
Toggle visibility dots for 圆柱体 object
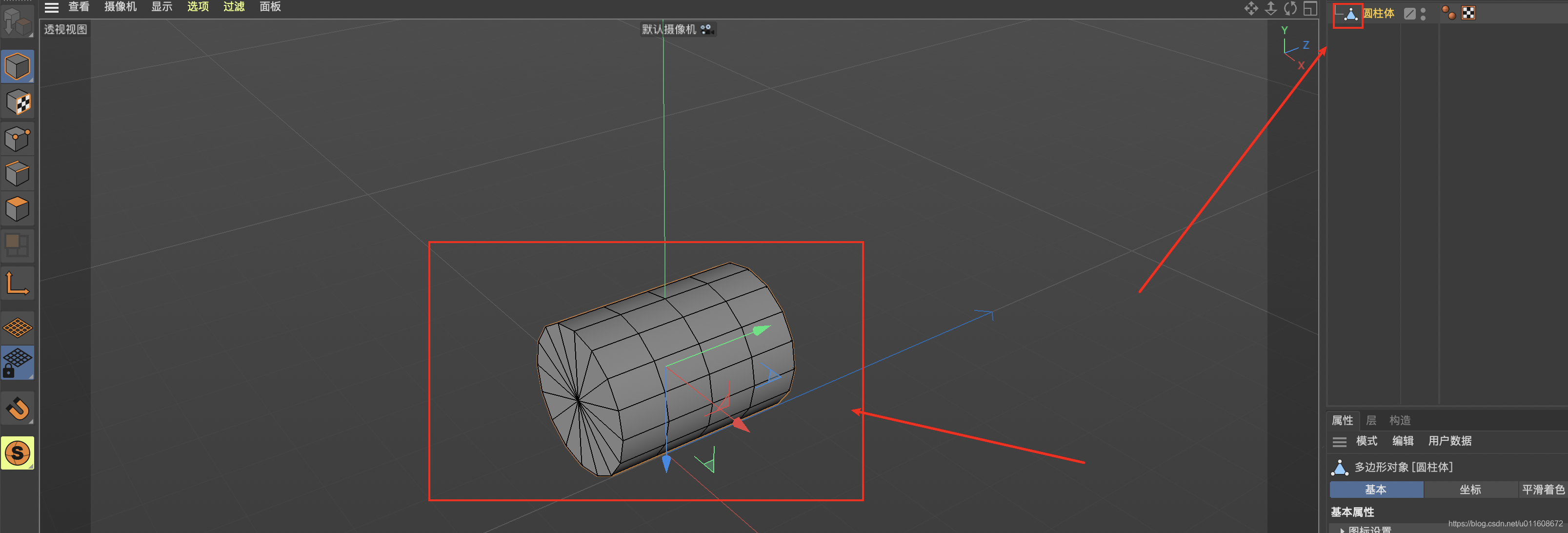tap(1423, 13)
